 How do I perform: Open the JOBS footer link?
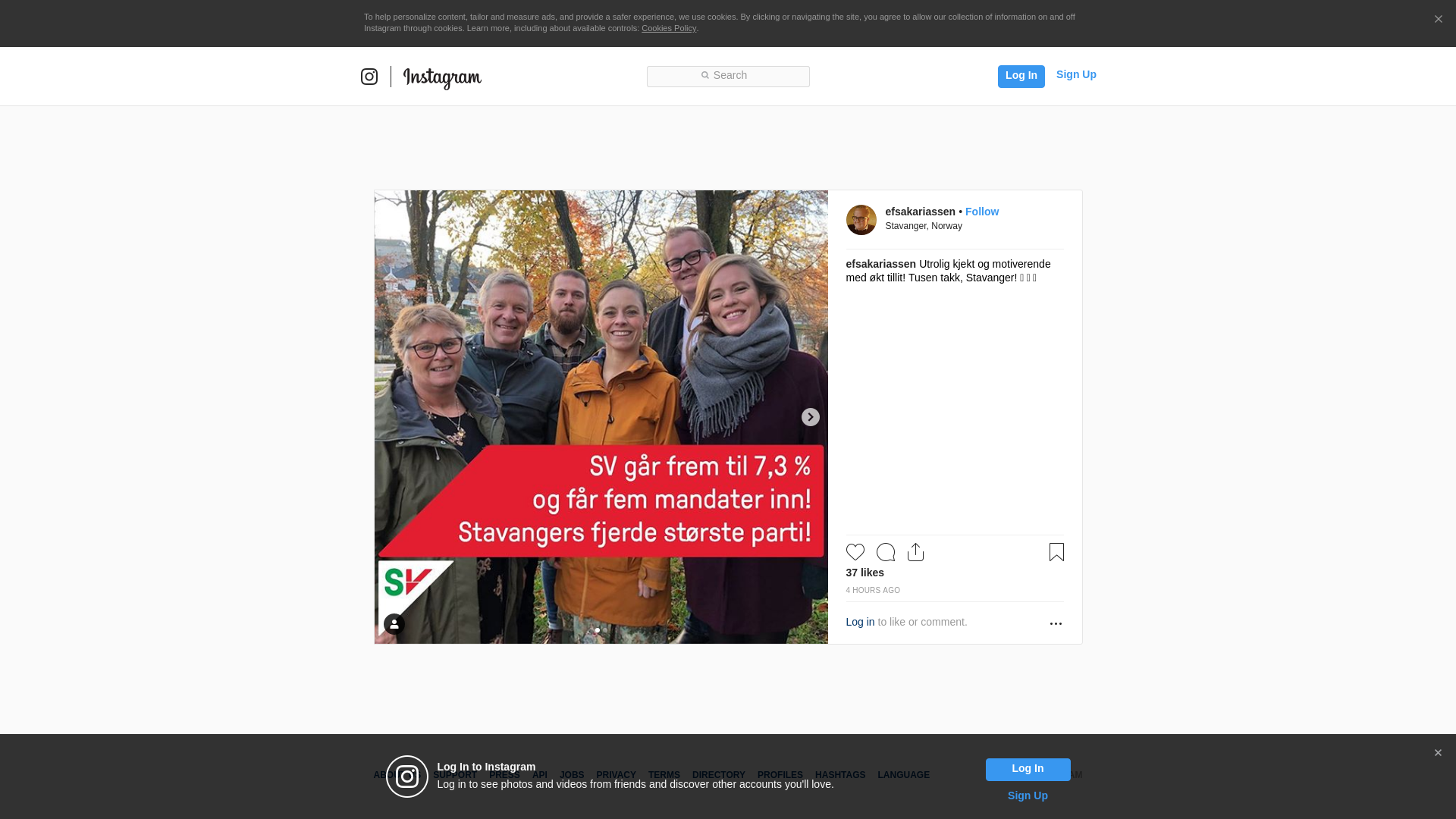pos(572,775)
